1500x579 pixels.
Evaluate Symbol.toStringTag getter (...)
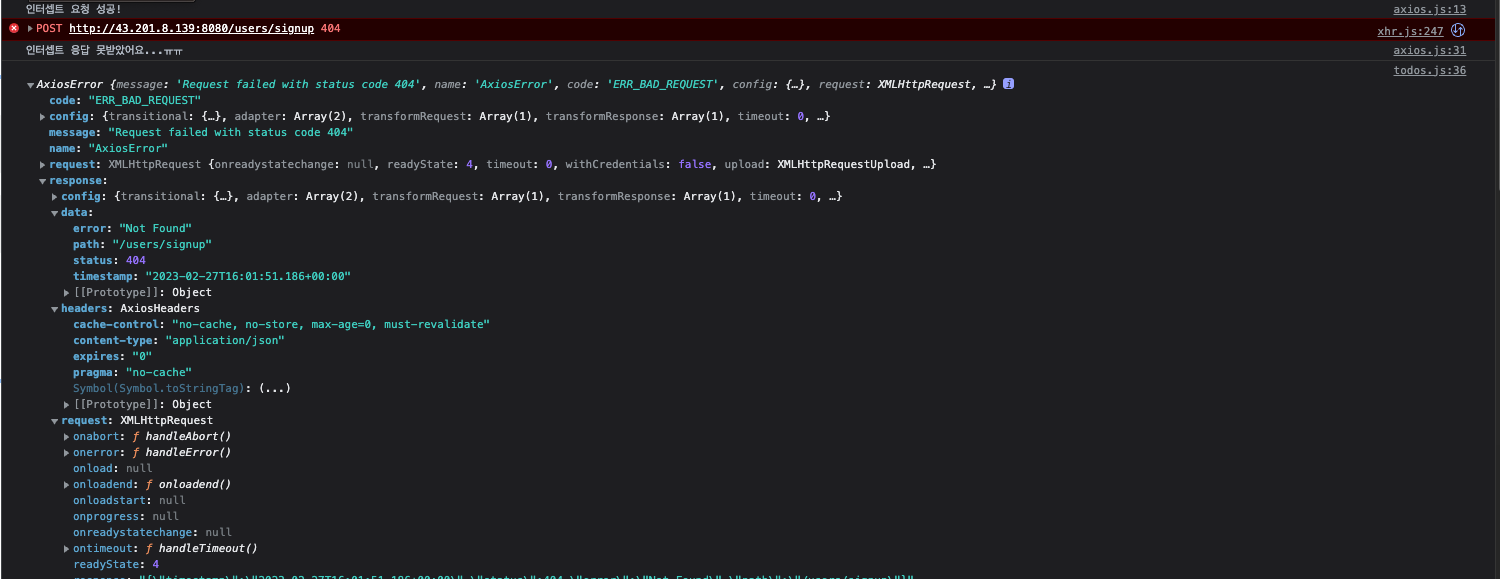coord(275,388)
